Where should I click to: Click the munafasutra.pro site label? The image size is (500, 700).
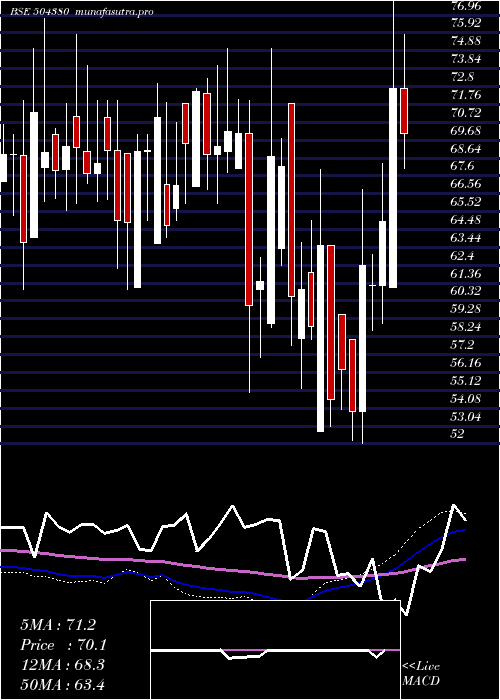(x=115, y=12)
